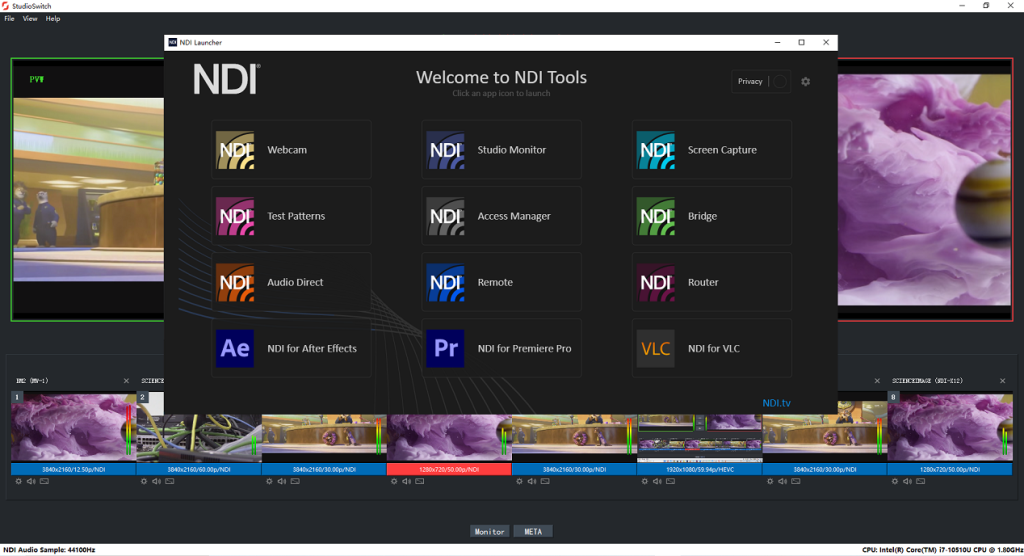Open the File menu in StudioSwitch

pyautogui.click(x=9, y=19)
